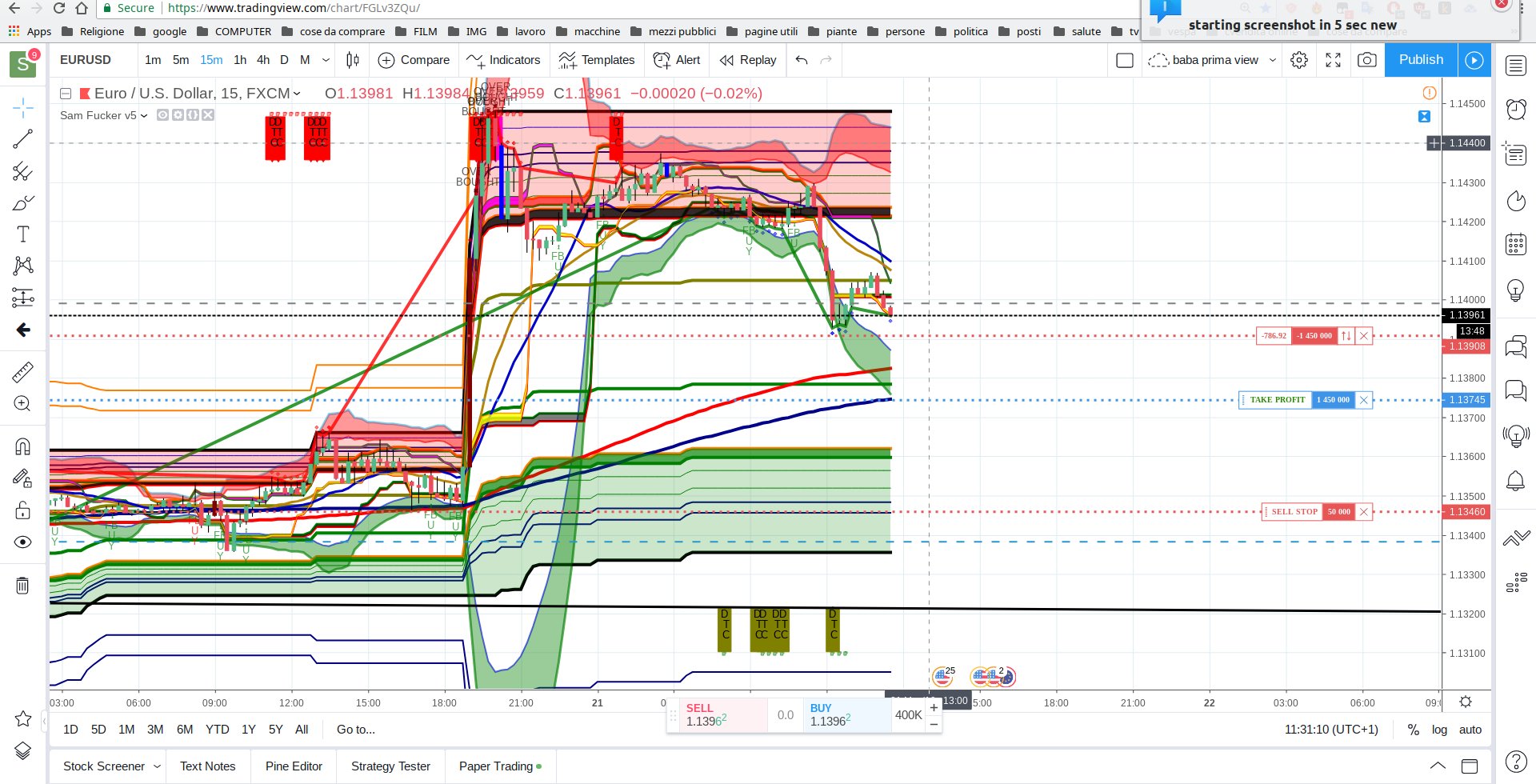Screen dimensions: 1536x784
Task: Click the Compare symbol button
Action: coord(414,60)
